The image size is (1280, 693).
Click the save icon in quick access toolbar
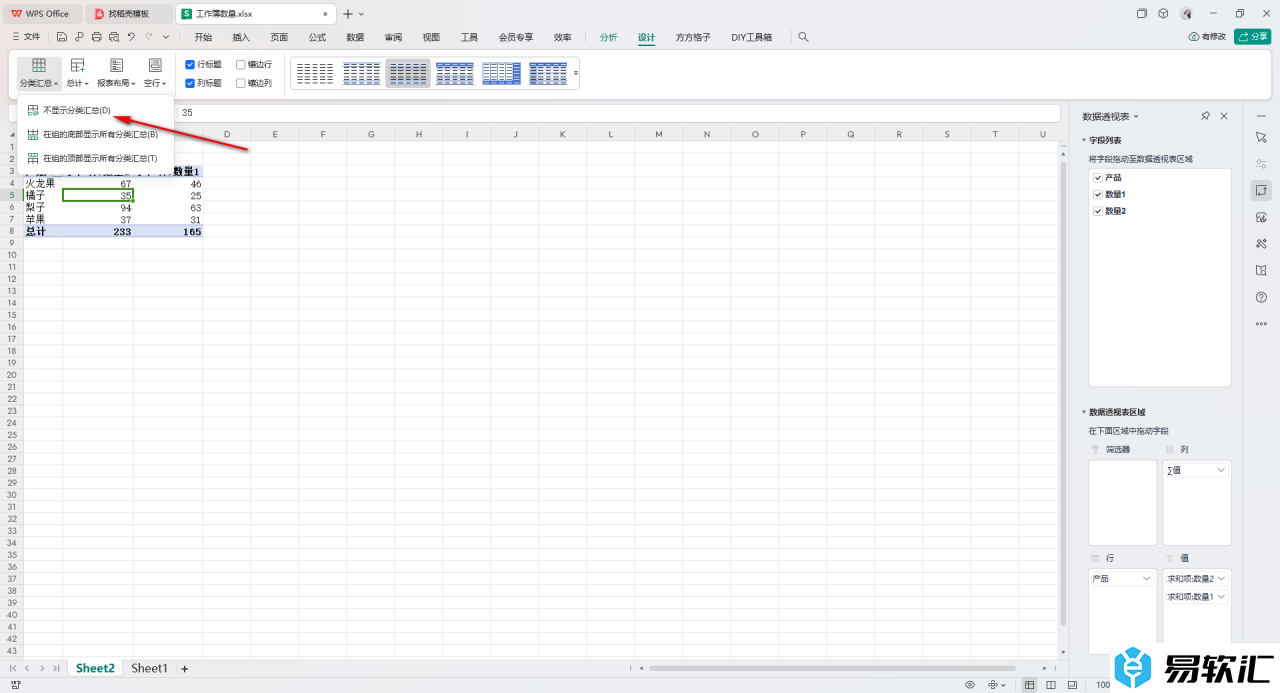click(62, 37)
